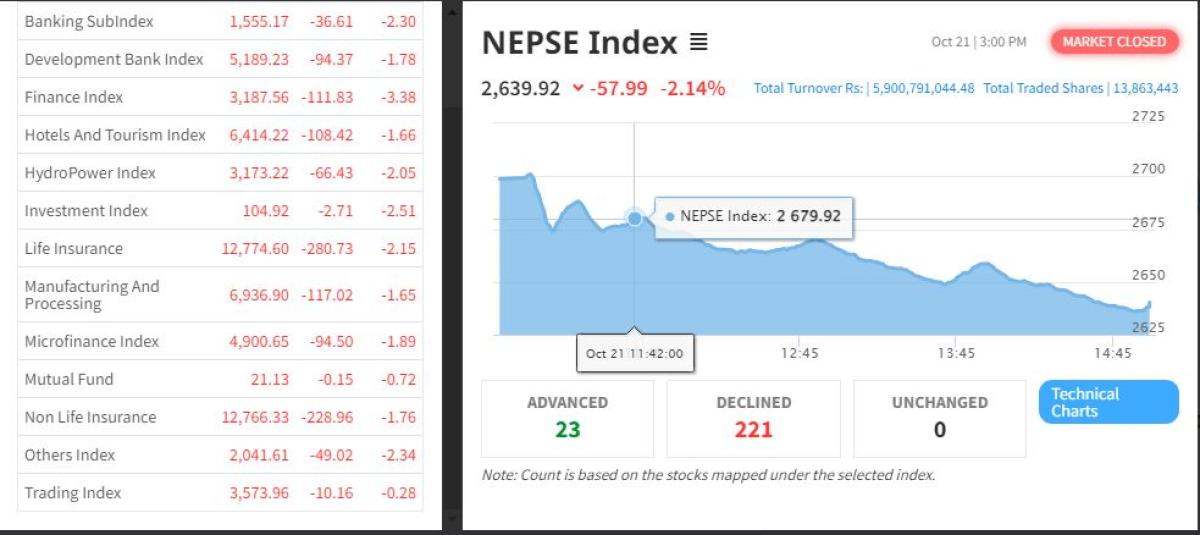Image resolution: width=1200 pixels, height=535 pixels.
Task: Select Finance Index from the list
Action: pos(74,97)
